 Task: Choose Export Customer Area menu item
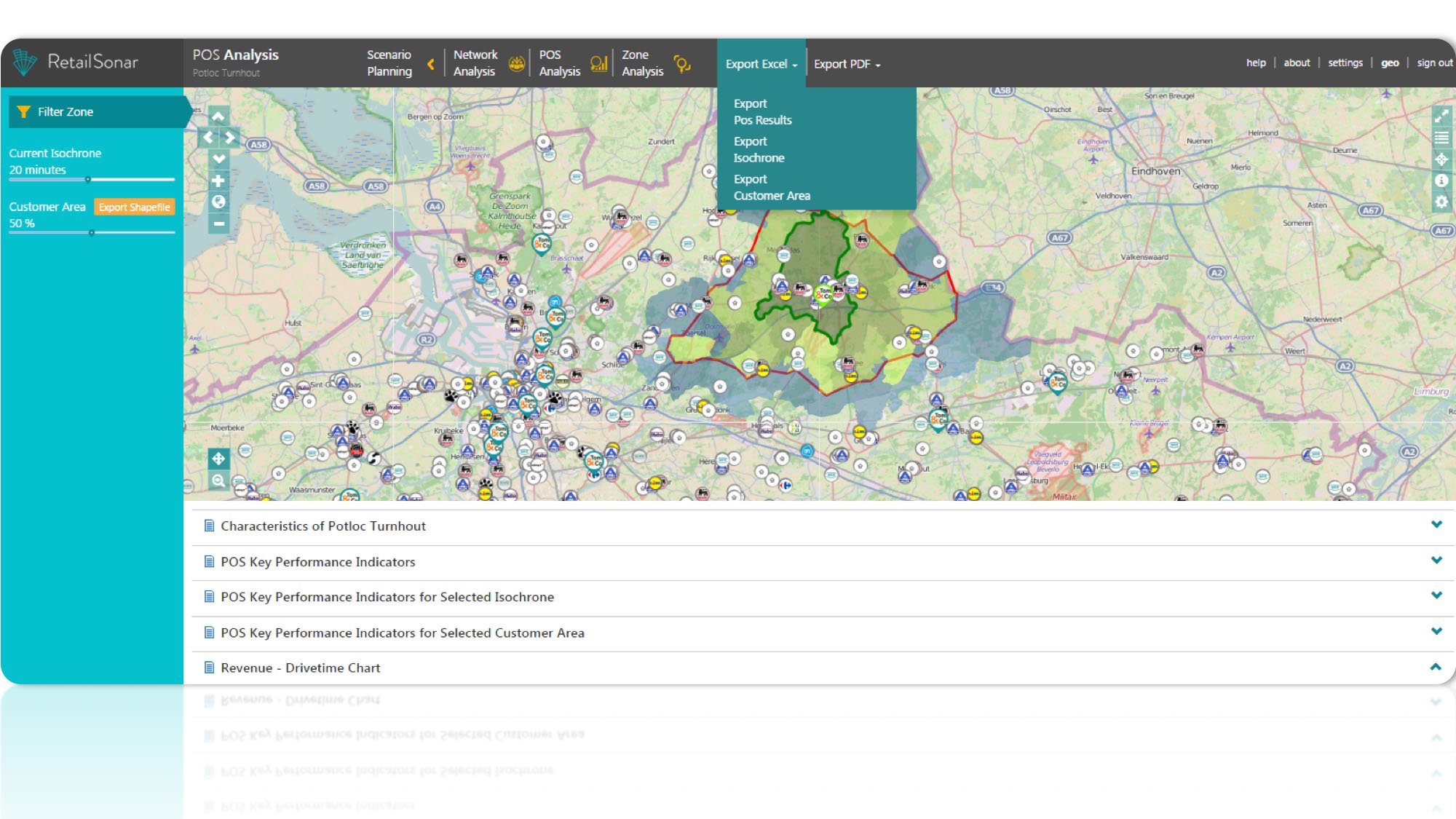(x=771, y=188)
